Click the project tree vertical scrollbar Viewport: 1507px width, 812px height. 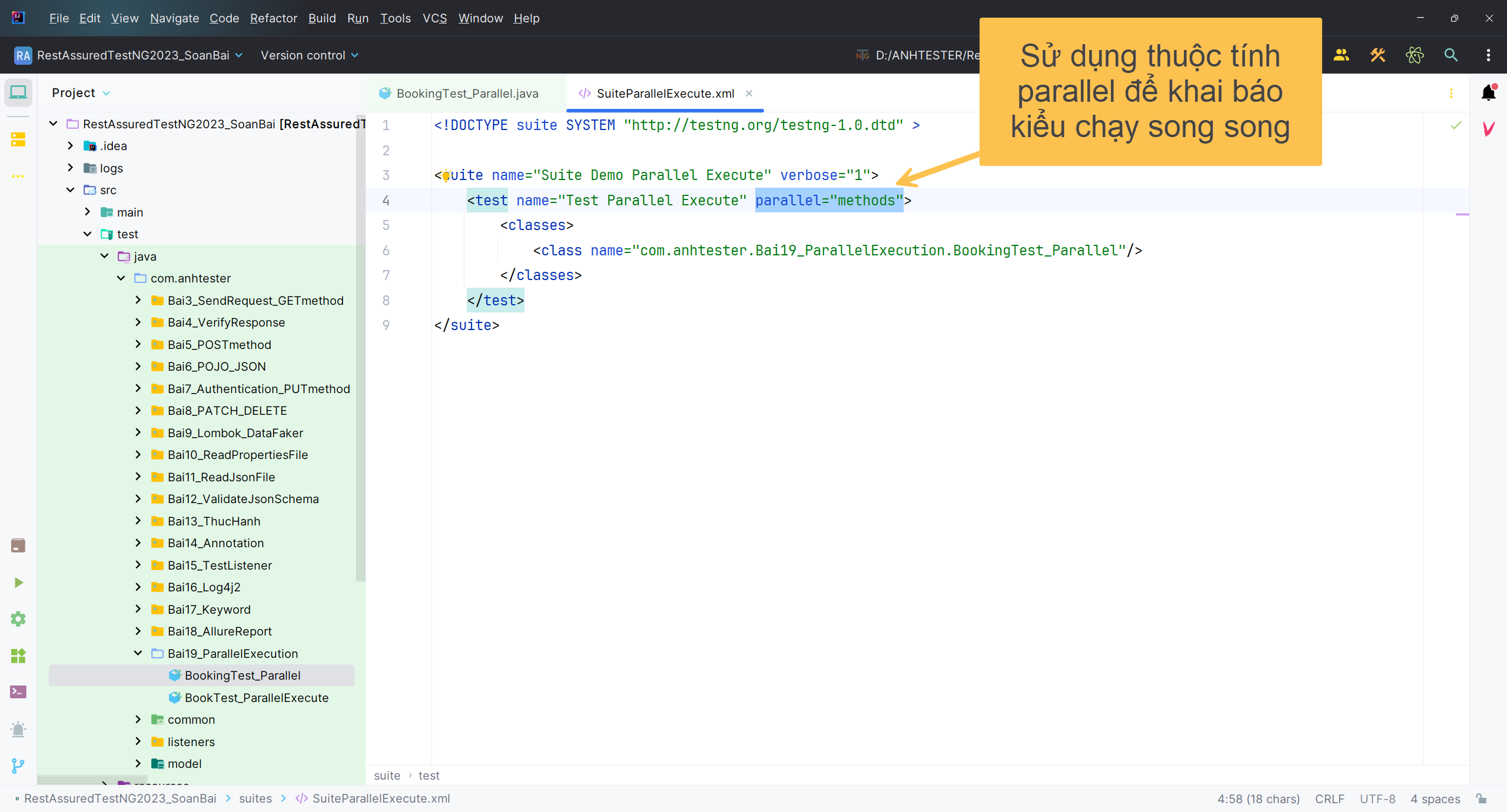click(x=360, y=347)
